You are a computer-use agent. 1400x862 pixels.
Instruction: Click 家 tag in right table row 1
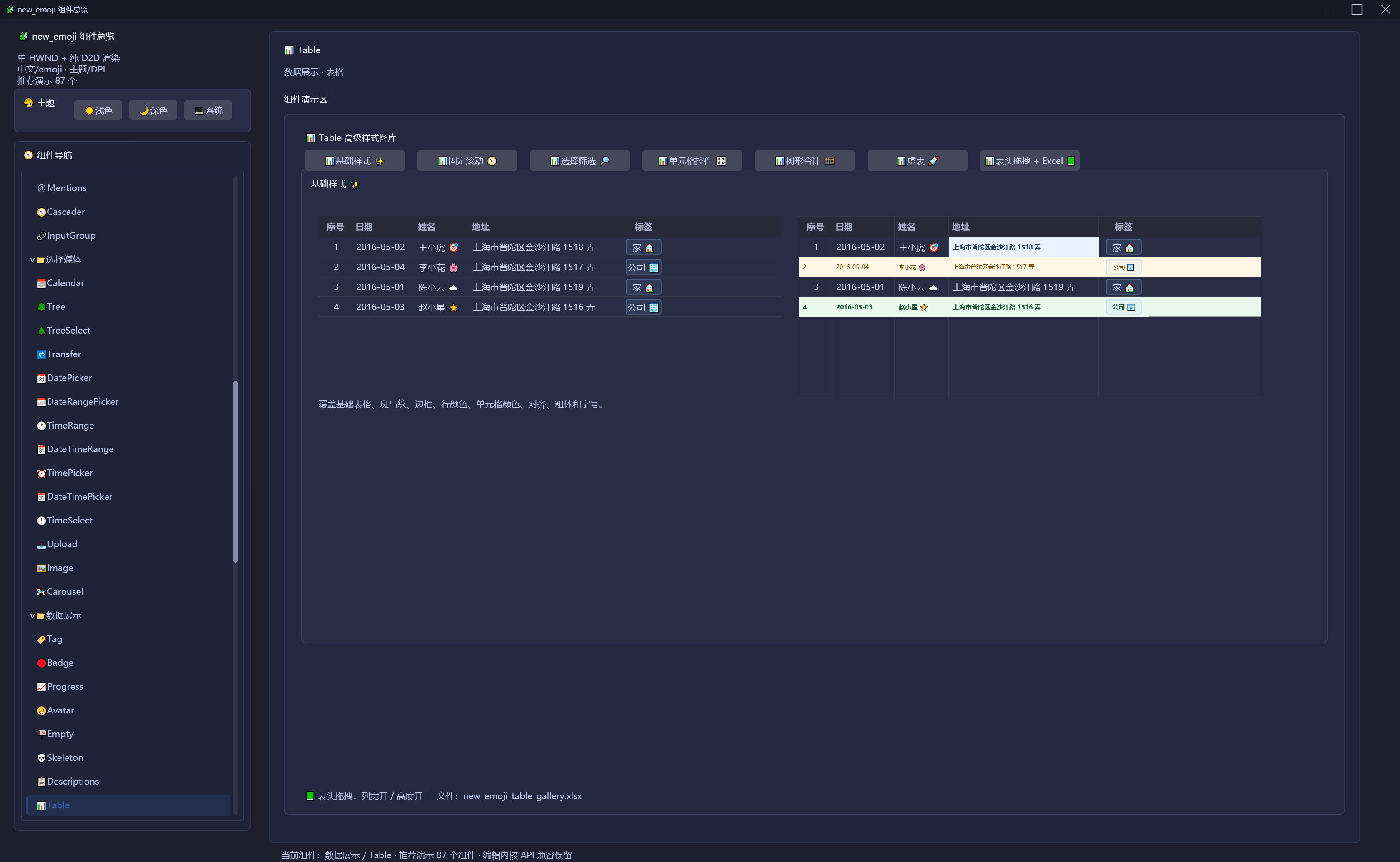pos(1123,247)
